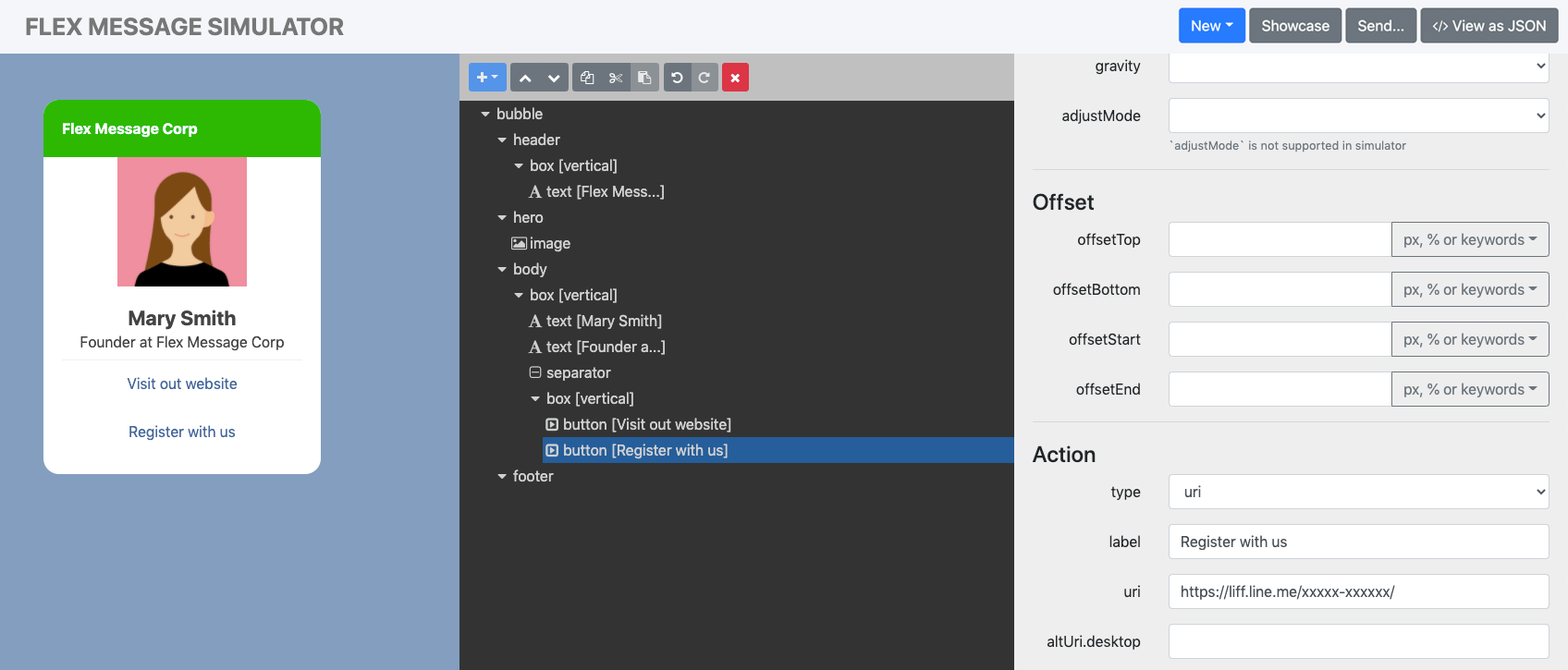Screen dimensions: 1568x670
Task: Delete element with red X button
Action: coord(735,78)
